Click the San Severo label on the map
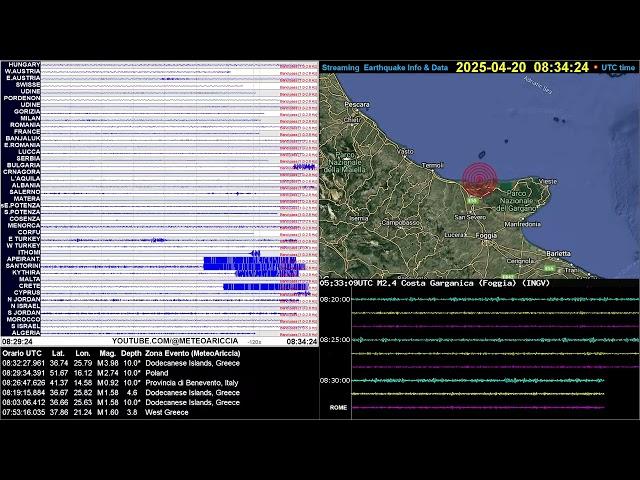Screen dimensions: 640x480 (x=470, y=217)
